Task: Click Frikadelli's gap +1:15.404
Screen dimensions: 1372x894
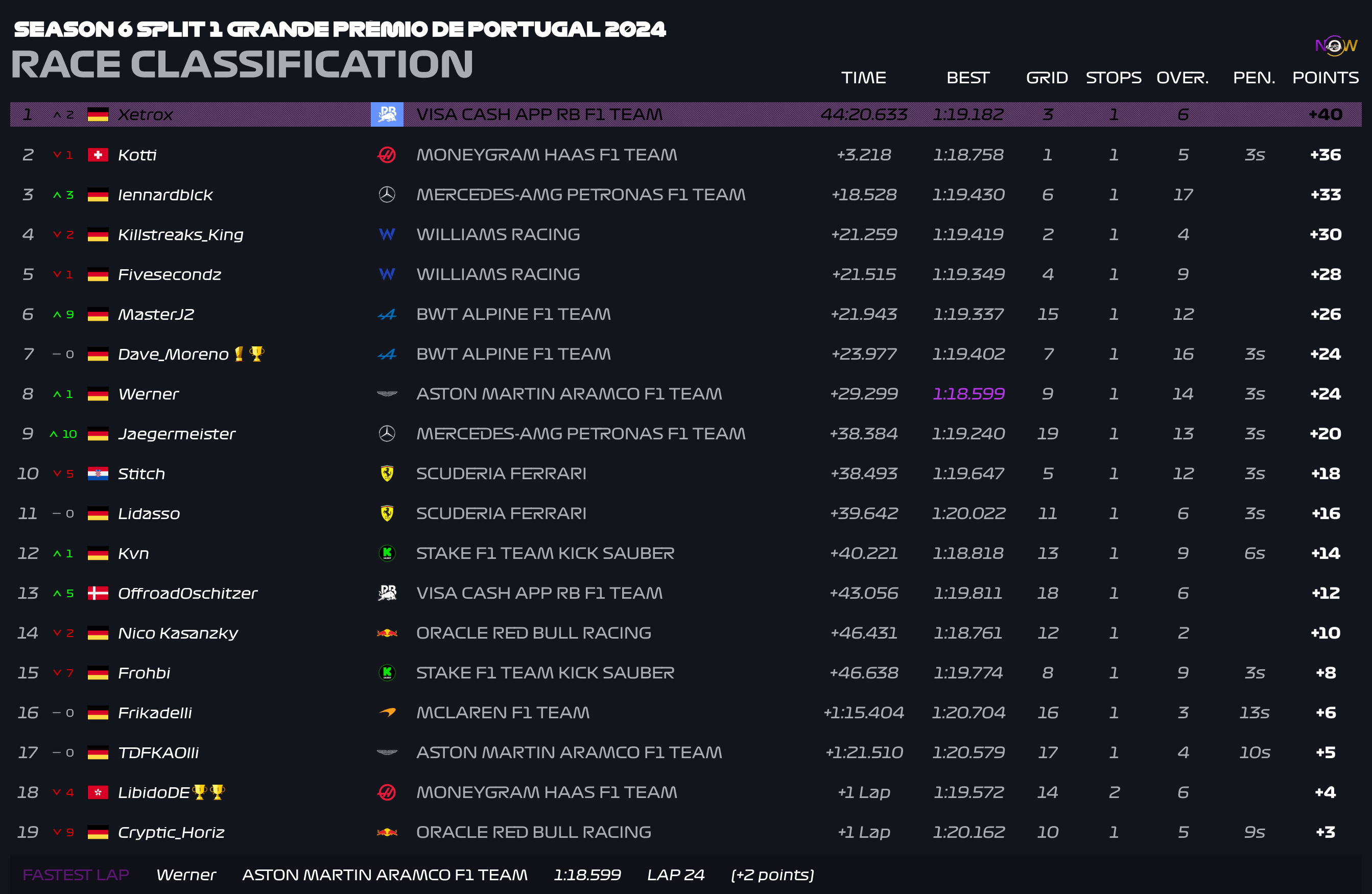Action: pyautogui.click(x=864, y=713)
